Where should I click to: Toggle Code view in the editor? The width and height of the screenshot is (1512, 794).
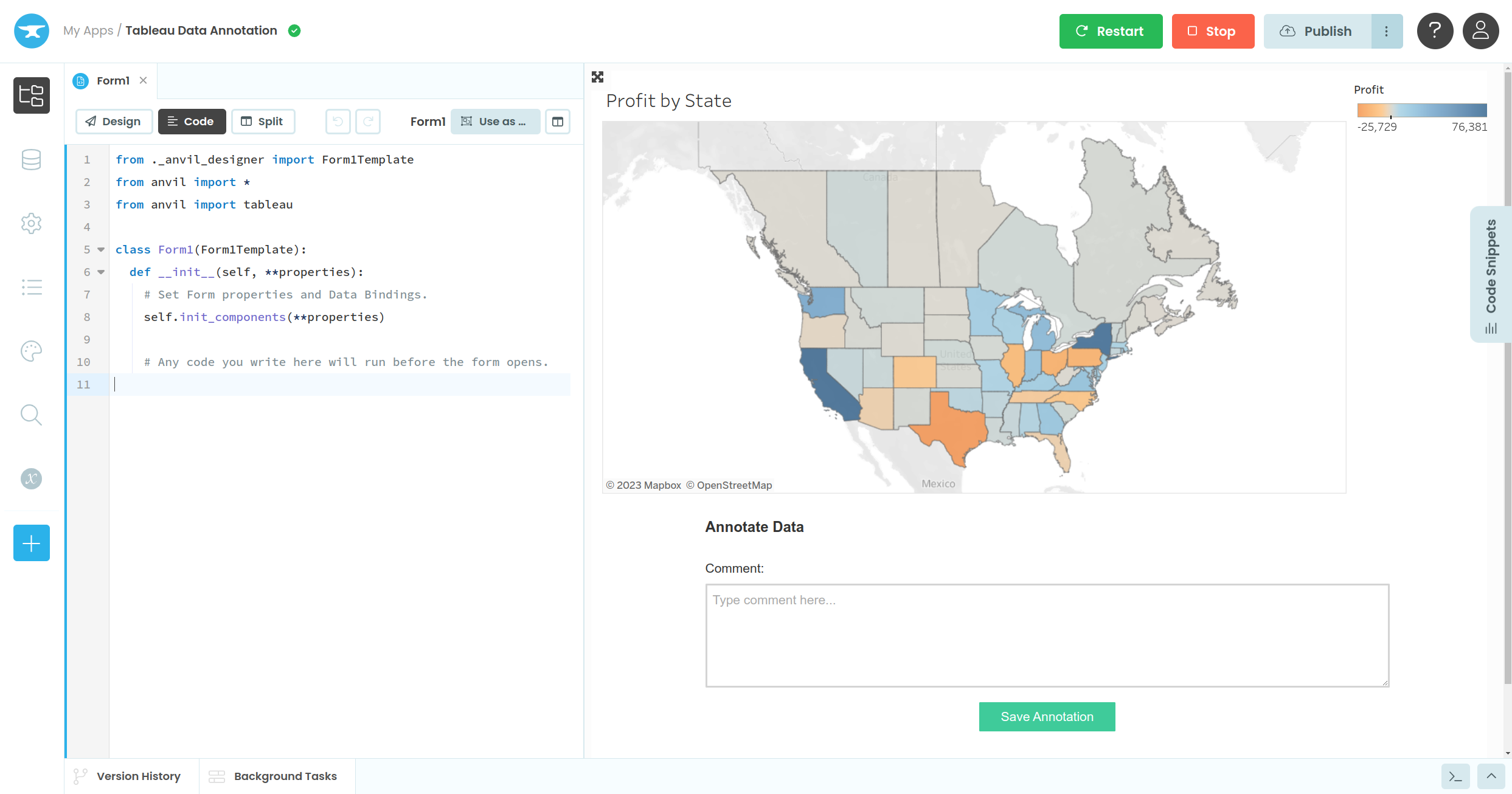click(192, 121)
